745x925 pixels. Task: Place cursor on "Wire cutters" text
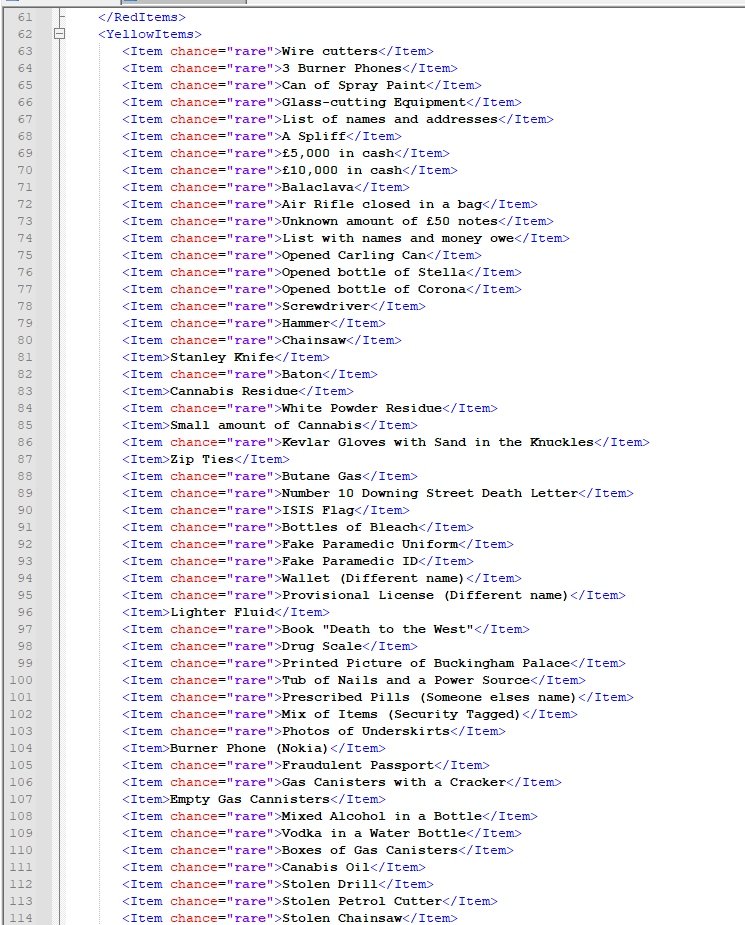coord(329,51)
